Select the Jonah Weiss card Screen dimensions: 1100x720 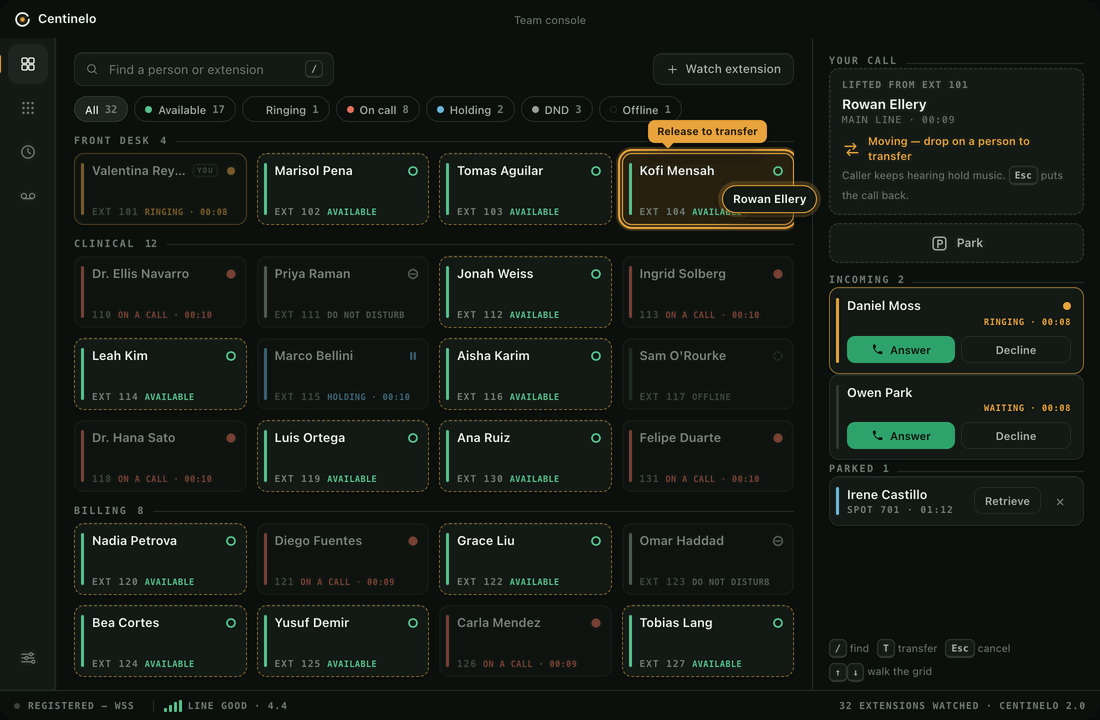[525, 292]
